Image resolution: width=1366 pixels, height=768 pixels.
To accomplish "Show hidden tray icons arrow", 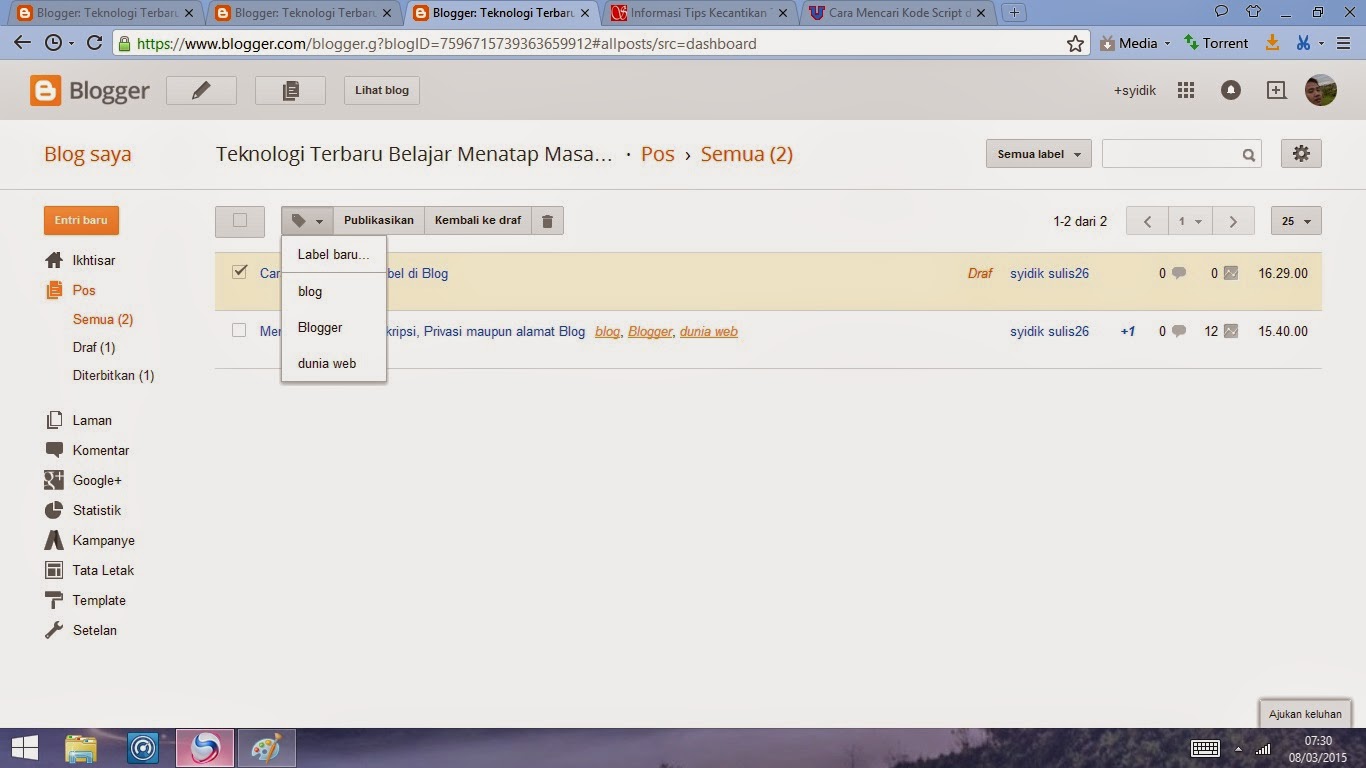I will [1238, 749].
